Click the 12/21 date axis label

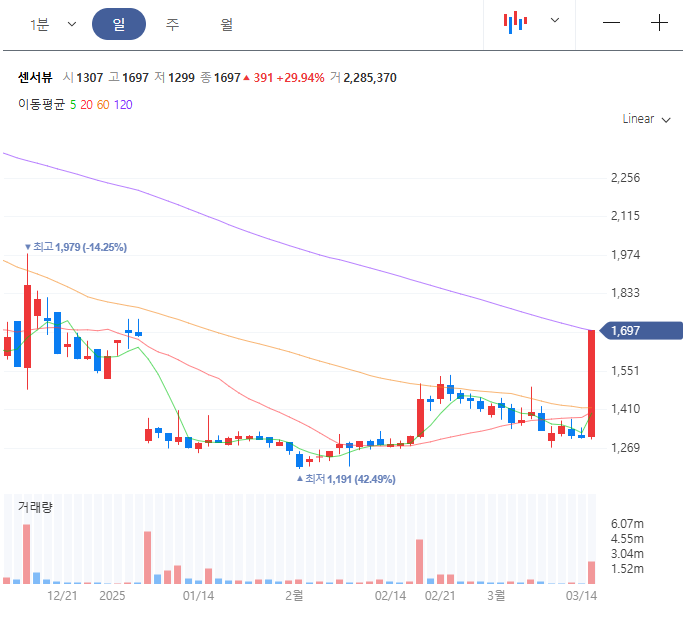tap(62, 596)
